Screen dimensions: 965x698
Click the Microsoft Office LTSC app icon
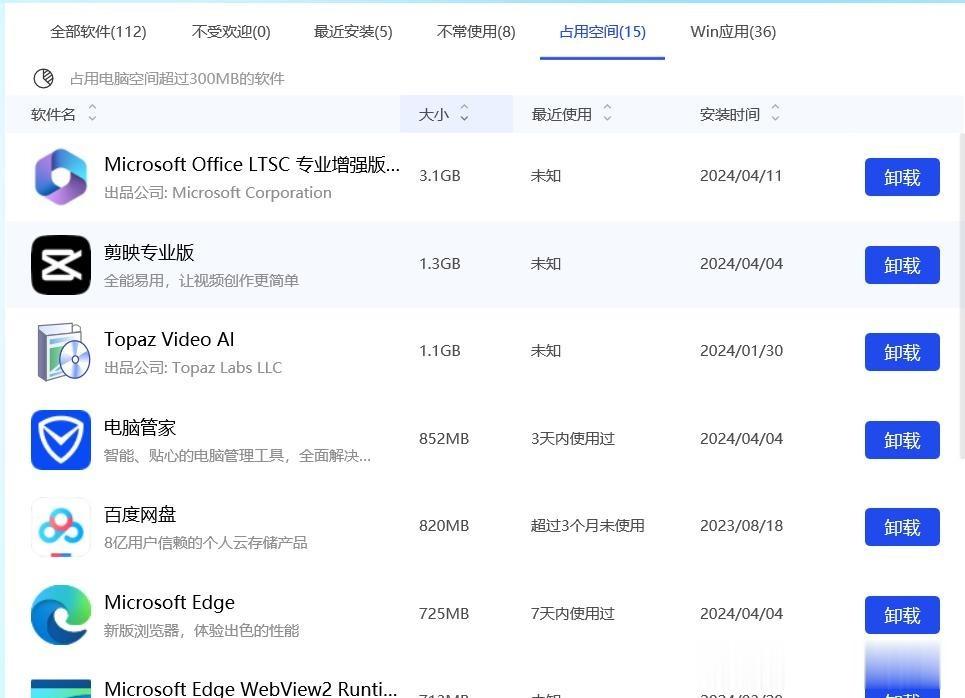(61, 177)
